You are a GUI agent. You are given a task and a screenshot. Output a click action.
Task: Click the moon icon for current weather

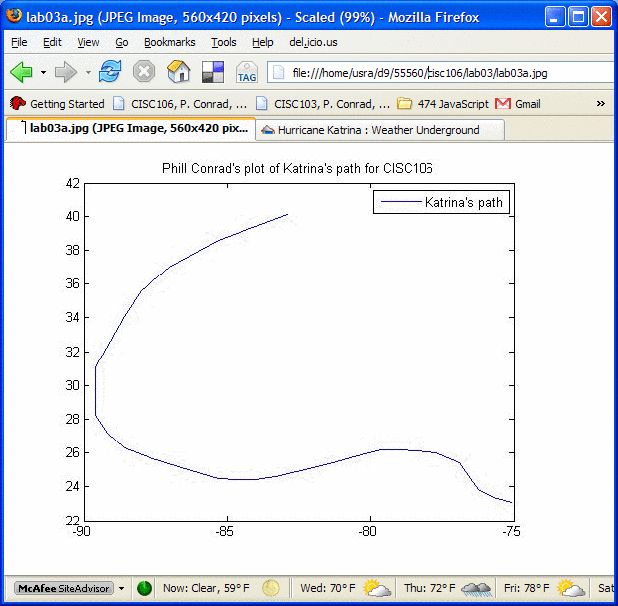pyautogui.click(x=270, y=588)
